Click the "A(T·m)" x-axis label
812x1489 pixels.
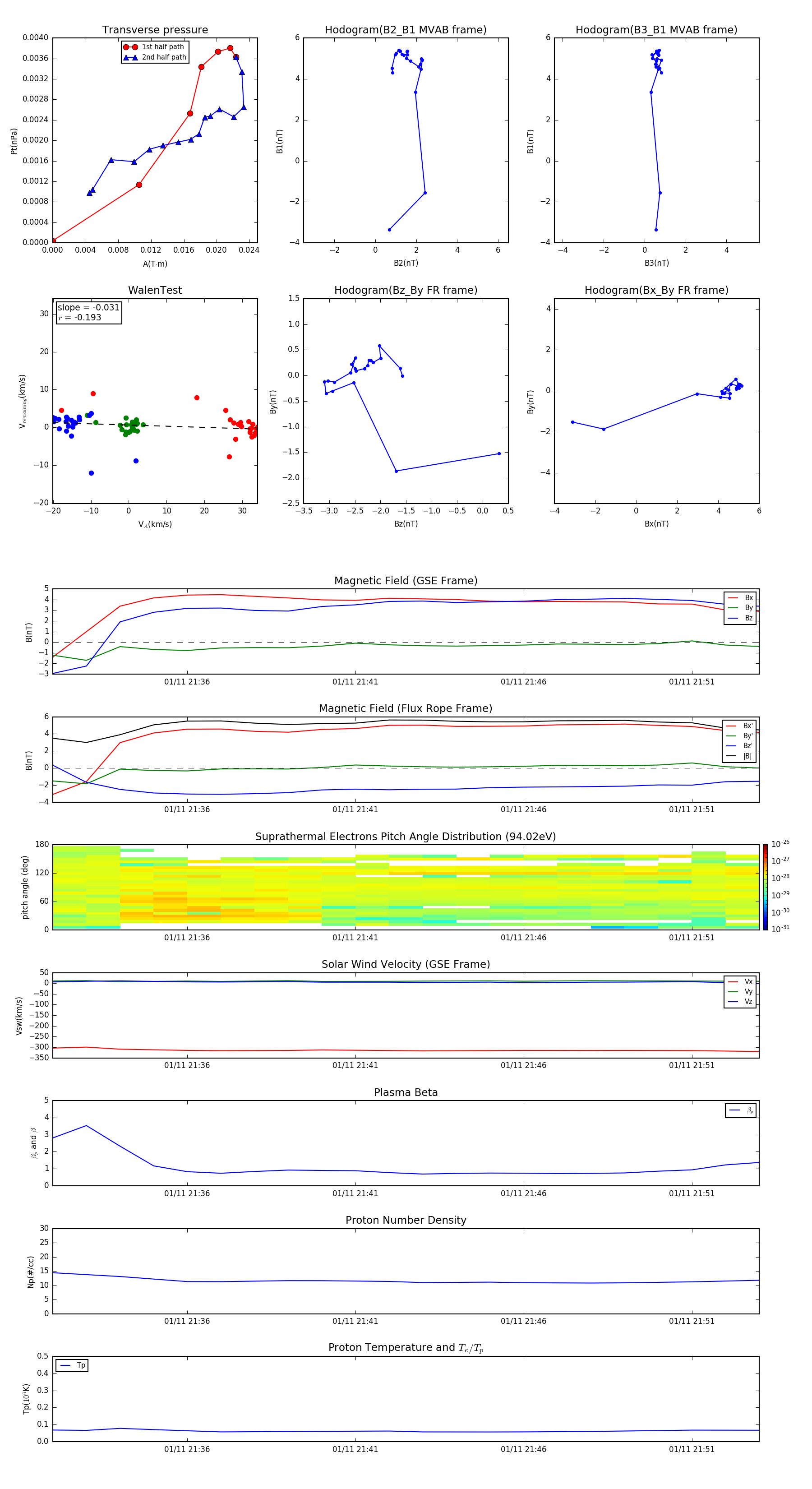pyautogui.click(x=155, y=264)
